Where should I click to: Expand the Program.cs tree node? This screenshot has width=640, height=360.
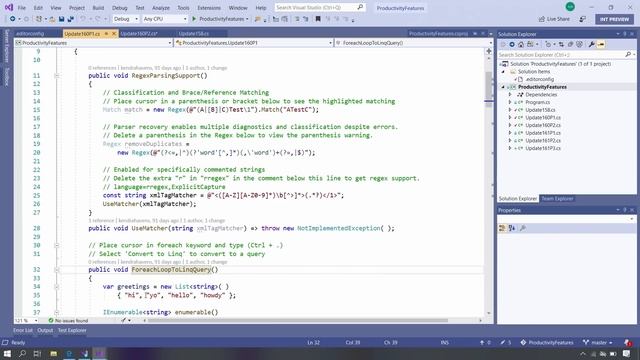[510, 102]
